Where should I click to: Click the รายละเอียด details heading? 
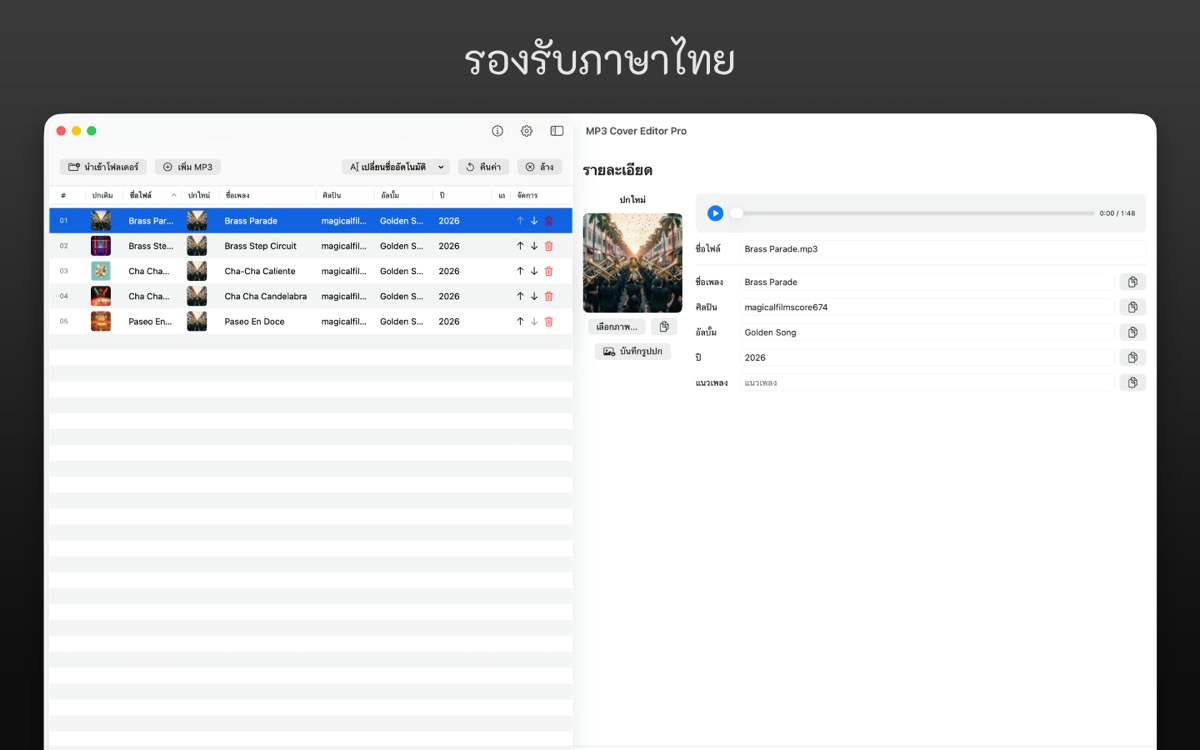[x=618, y=171]
